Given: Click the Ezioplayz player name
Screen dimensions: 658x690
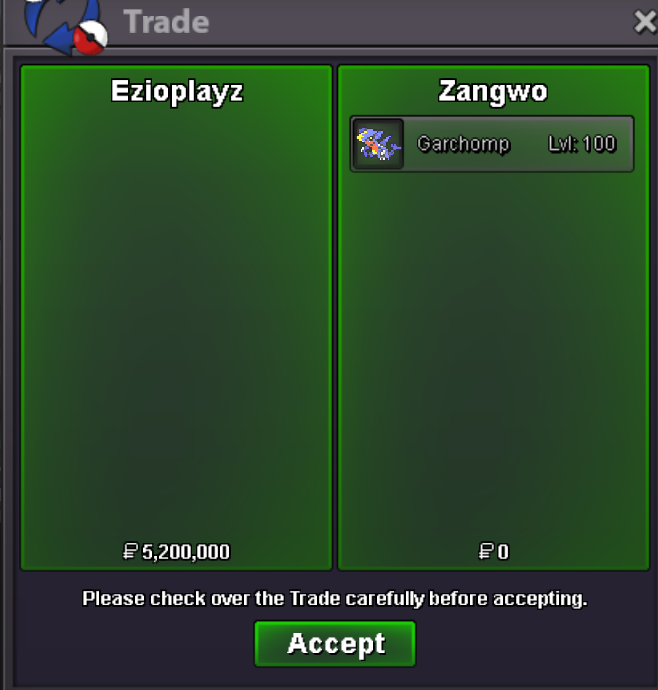Looking at the screenshot, I should [176, 92].
